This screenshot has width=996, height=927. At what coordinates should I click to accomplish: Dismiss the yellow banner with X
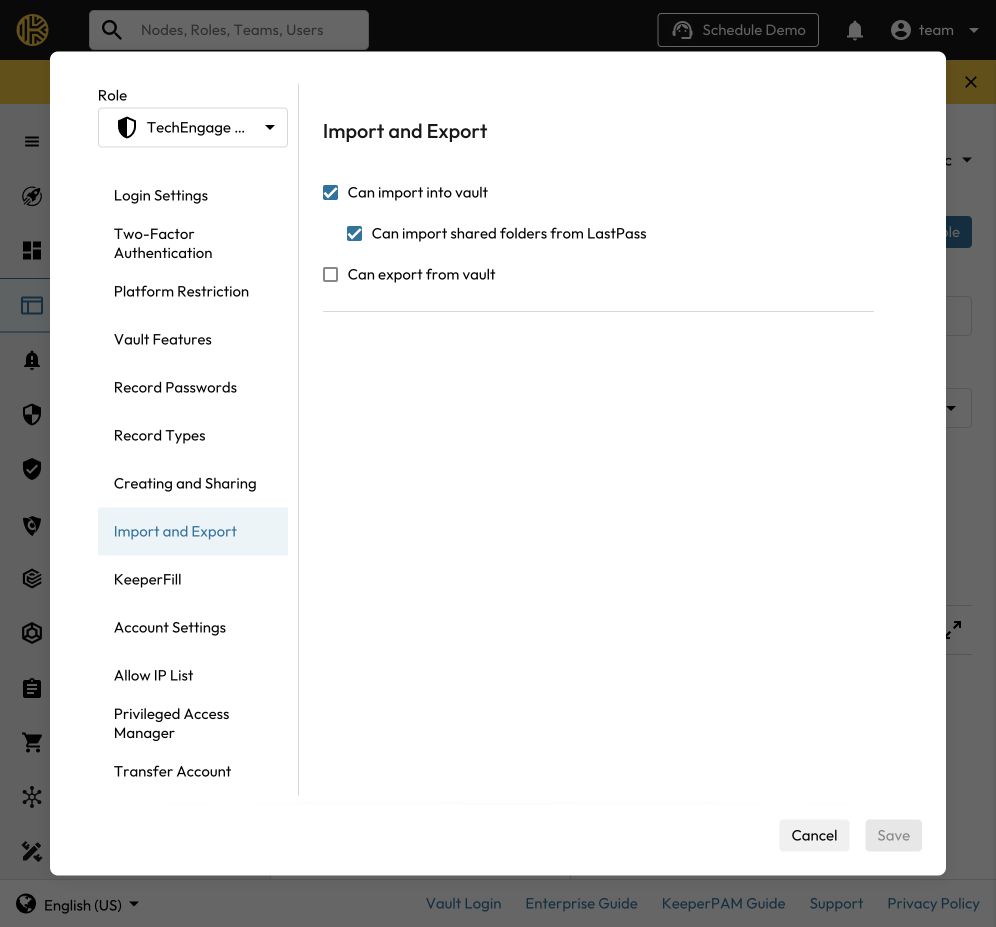coord(970,82)
